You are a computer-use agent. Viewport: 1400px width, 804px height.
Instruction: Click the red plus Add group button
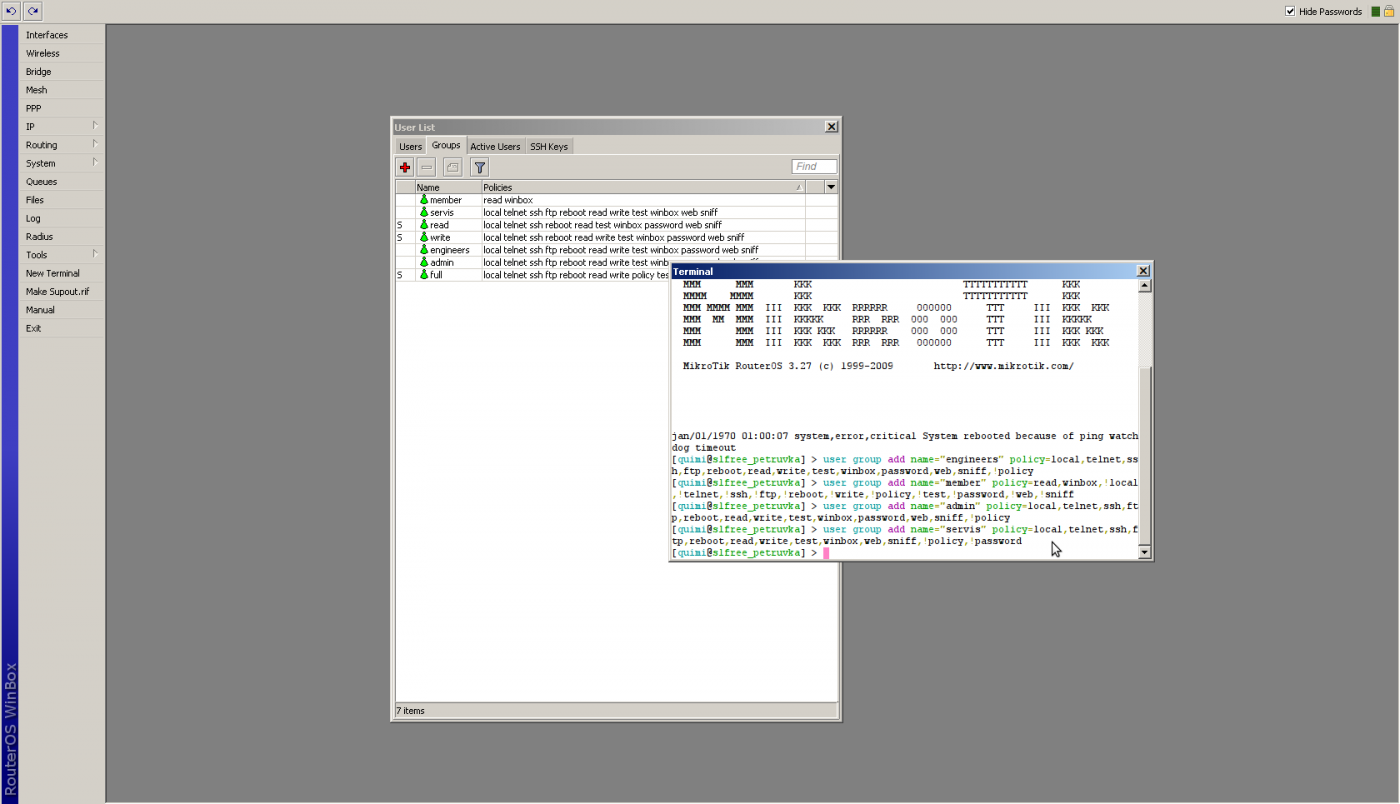click(x=405, y=167)
